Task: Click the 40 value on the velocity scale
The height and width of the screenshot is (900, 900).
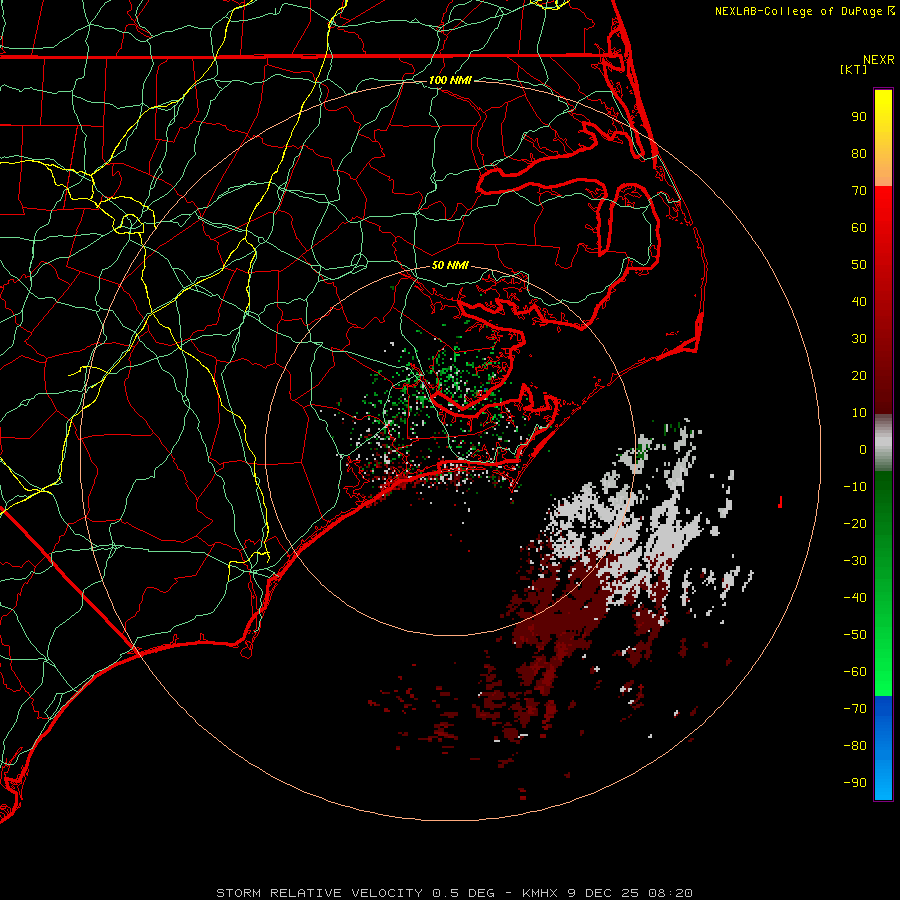Action: [859, 301]
